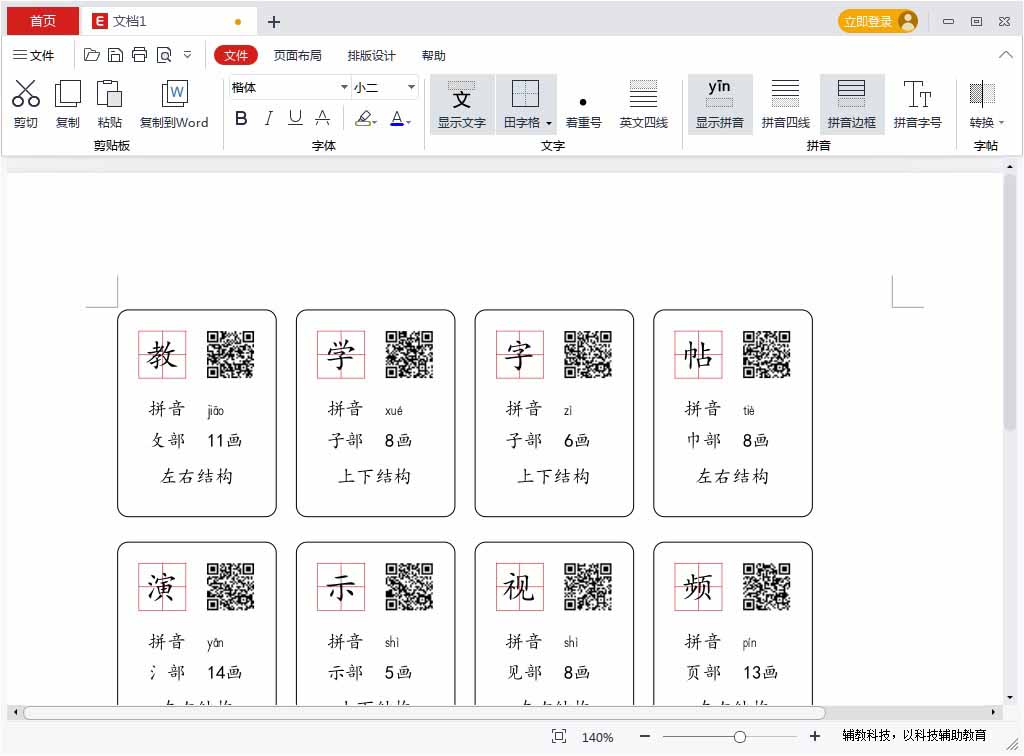Click the 学 character in its grid box
This screenshot has width=1024, height=756.
(341, 354)
